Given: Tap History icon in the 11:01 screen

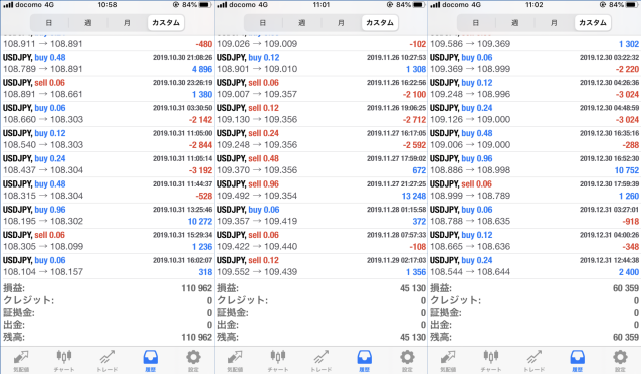Looking at the screenshot, I should point(364,361).
